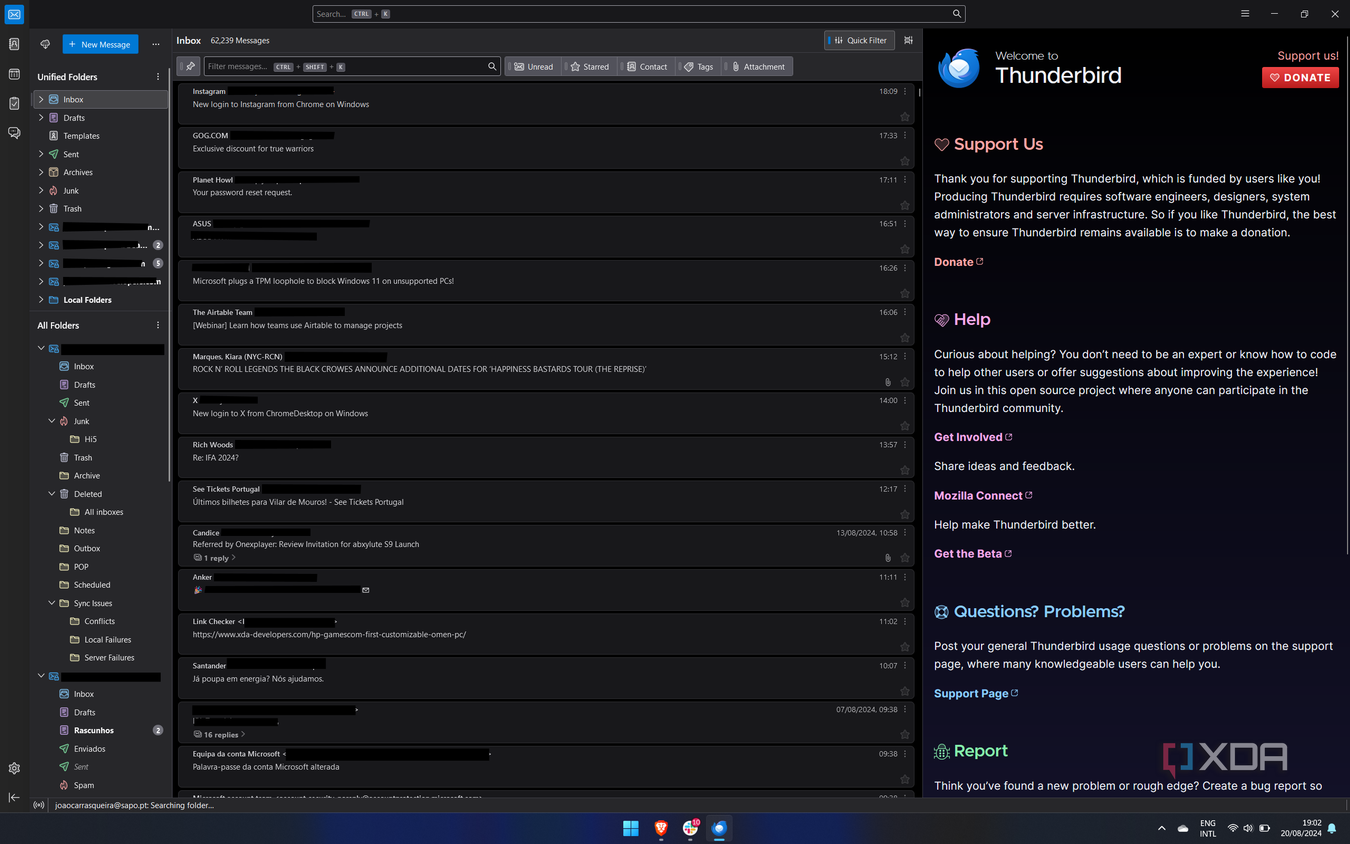Open Unified Folders options menu
Viewport: 1350px width, 844px height.
[x=158, y=76]
